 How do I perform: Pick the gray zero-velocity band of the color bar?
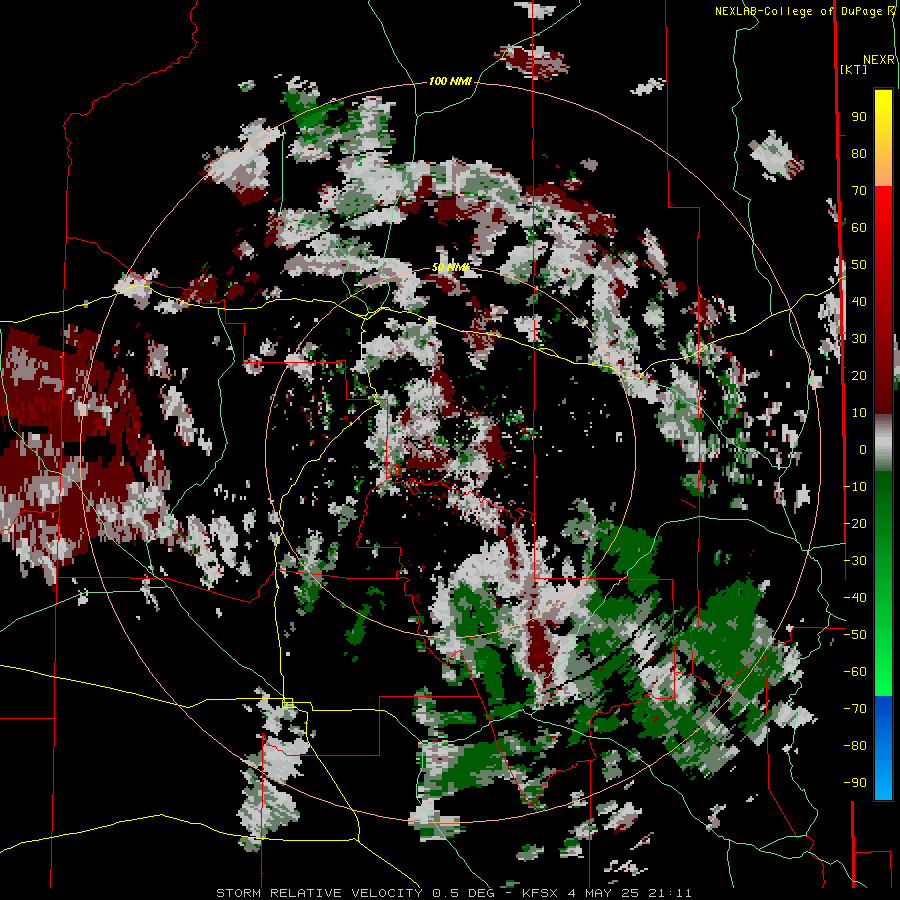883,443
